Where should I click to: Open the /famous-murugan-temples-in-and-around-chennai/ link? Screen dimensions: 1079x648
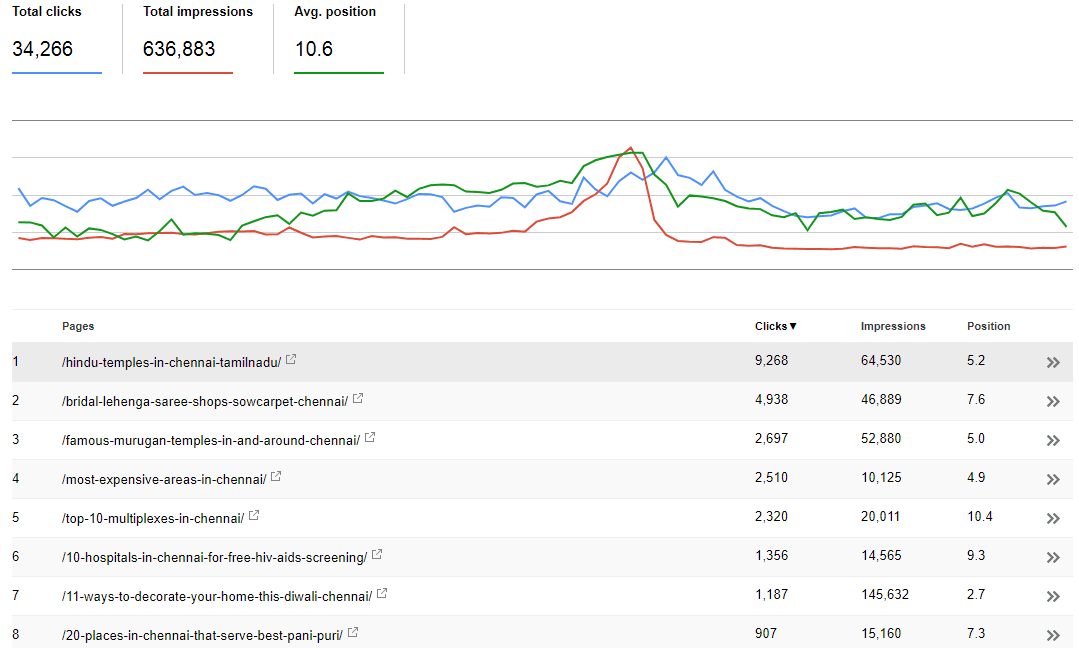(x=211, y=441)
